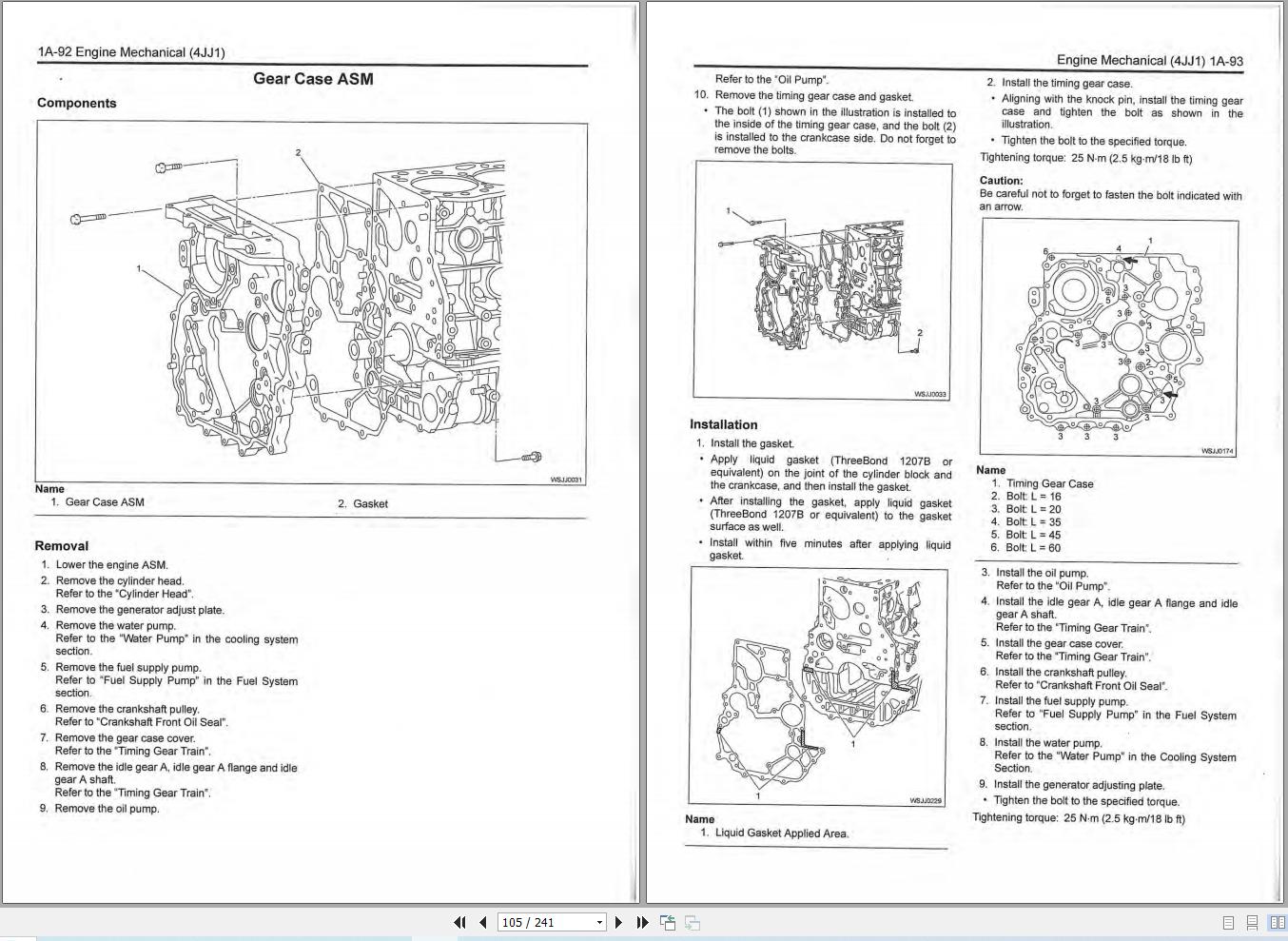
Task: Click the WSJJ0229 liquid gasket illustration
Action: (818, 687)
